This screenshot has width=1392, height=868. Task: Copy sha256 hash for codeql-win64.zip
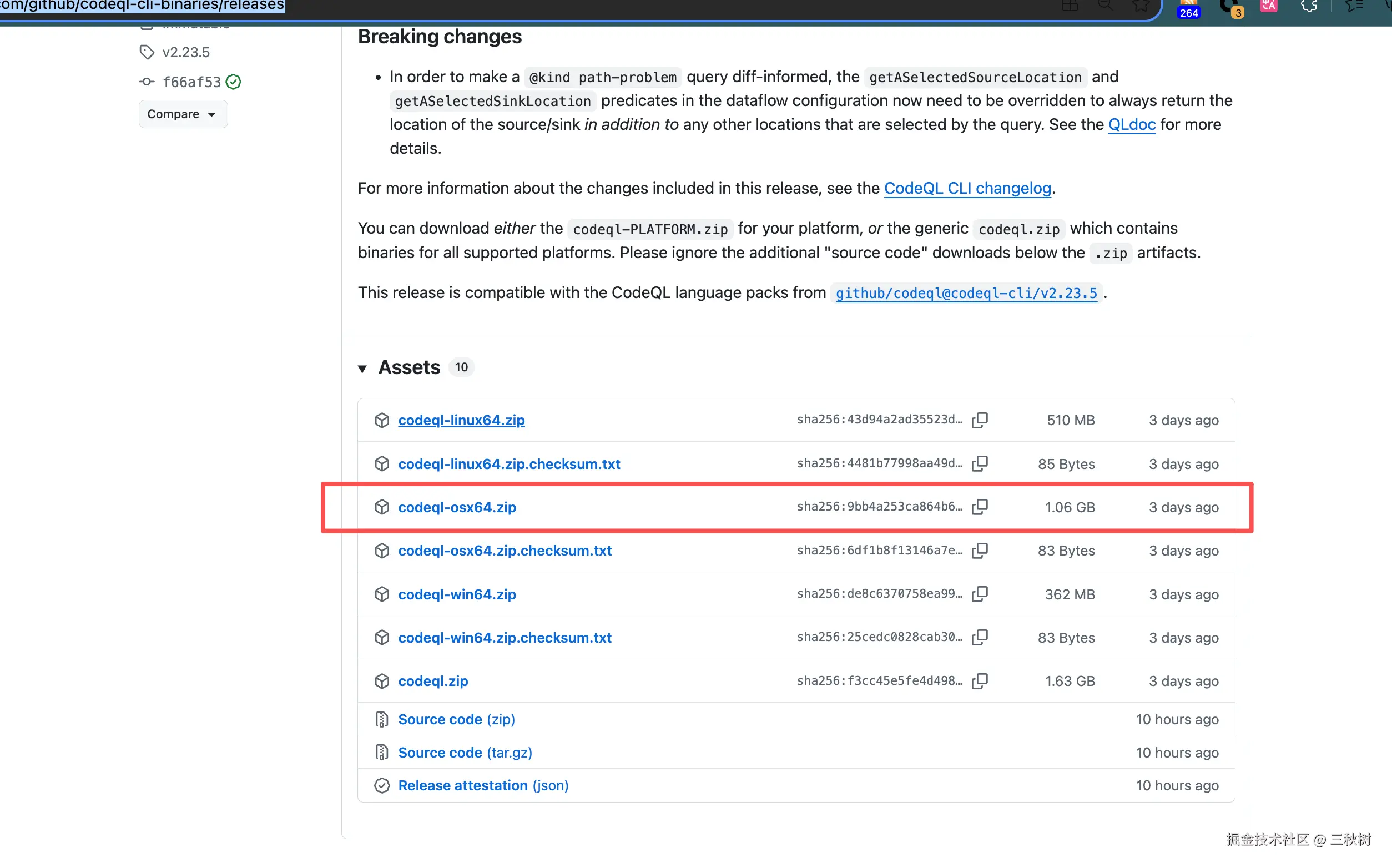[x=979, y=594]
